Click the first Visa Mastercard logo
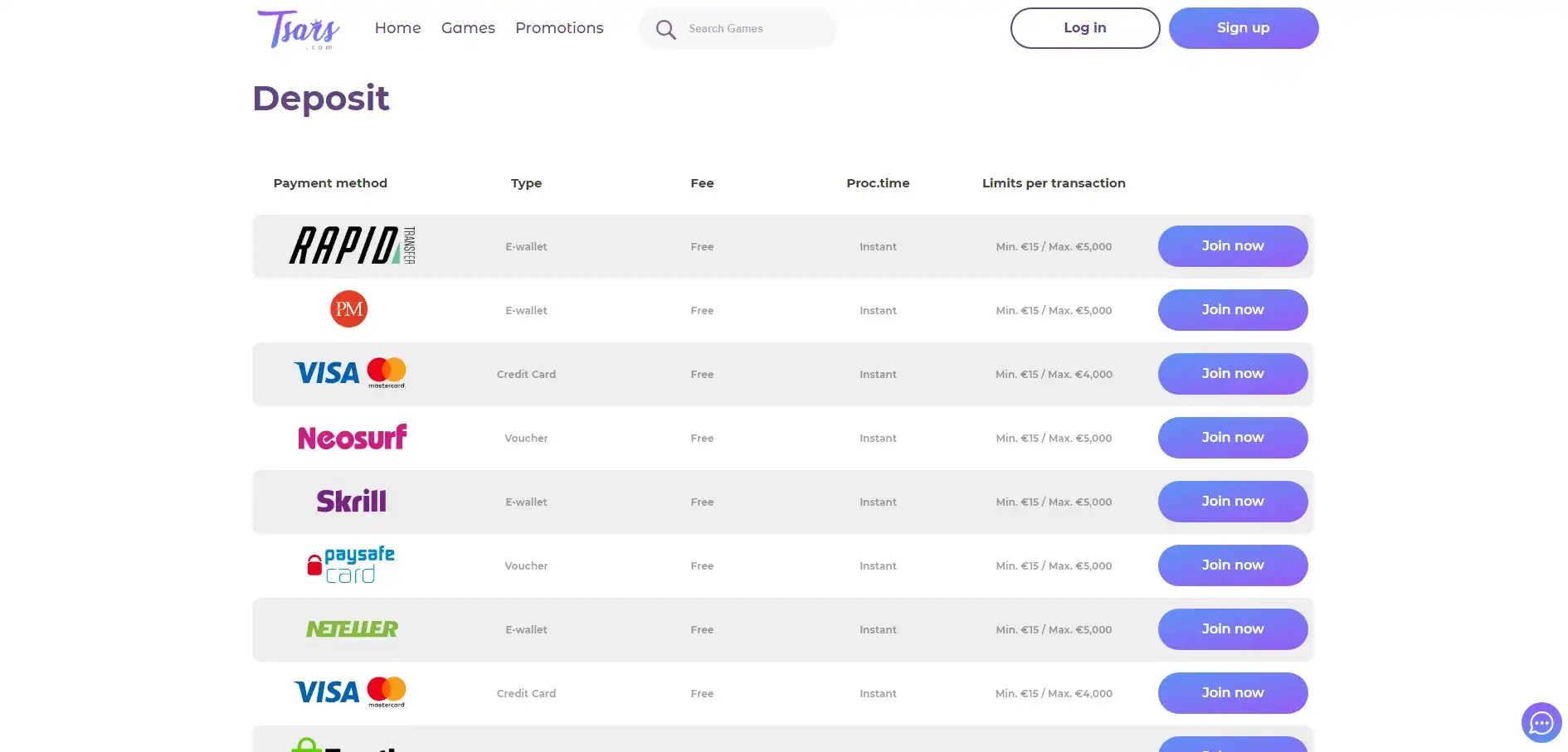This screenshot has height=752, width=1568. [349, 373]
